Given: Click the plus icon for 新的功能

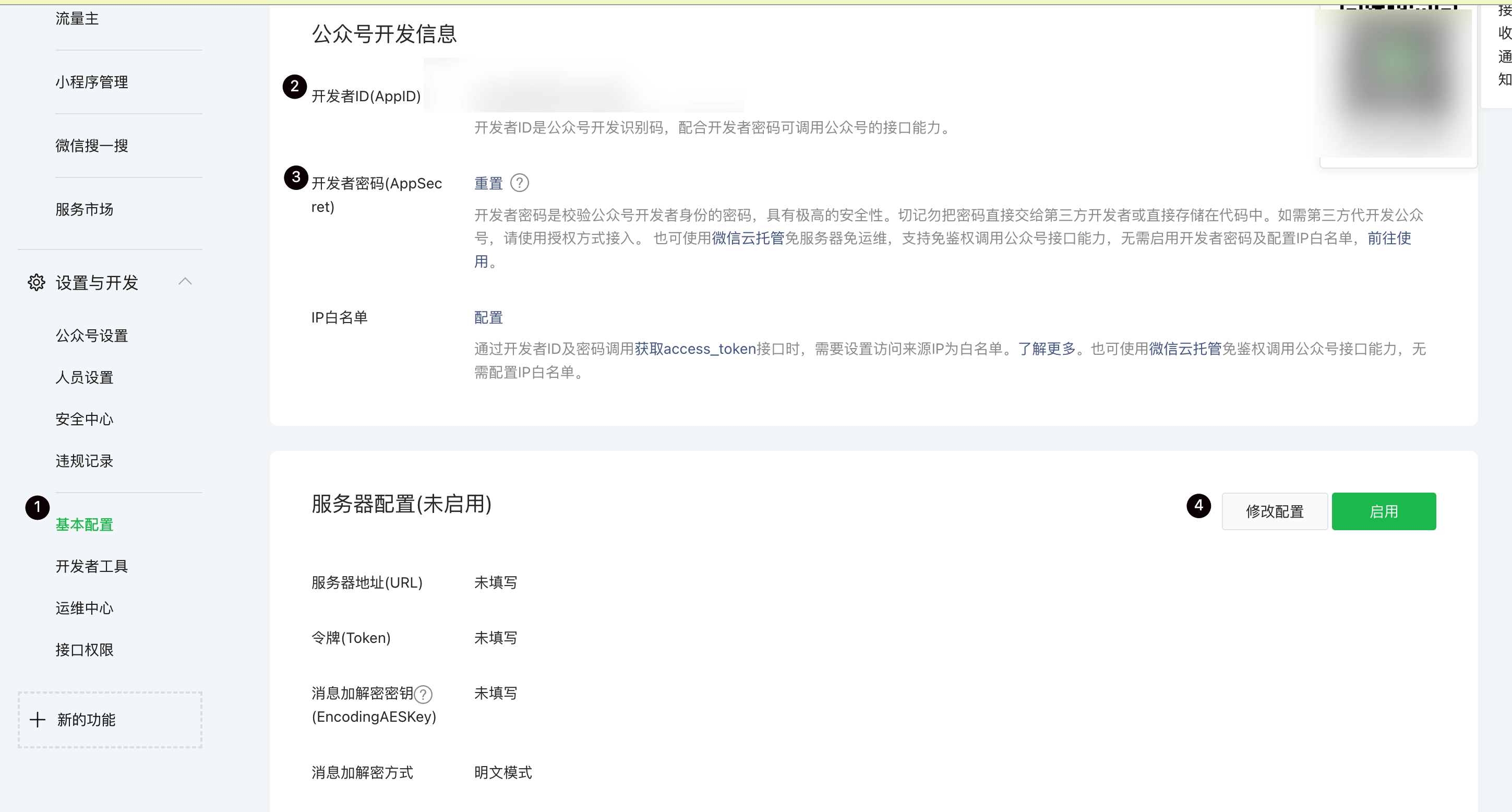Looking at the screenshot, I should click(x=38, y=719).
